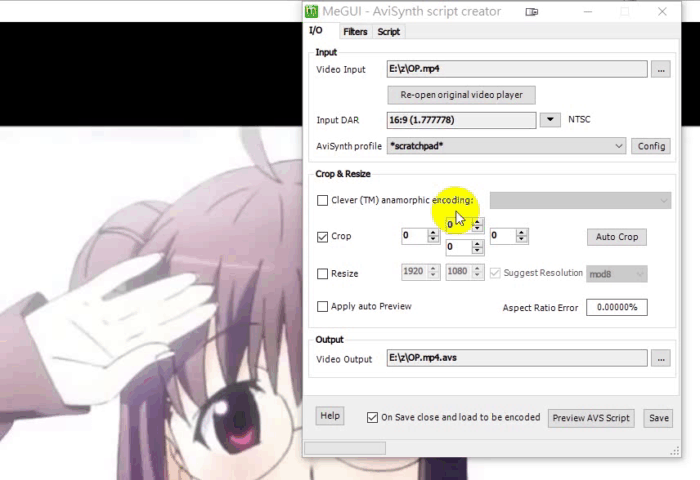This screenshot has width=700, height=480.
Task: Increase the top crop value
Action: (477, 221)
